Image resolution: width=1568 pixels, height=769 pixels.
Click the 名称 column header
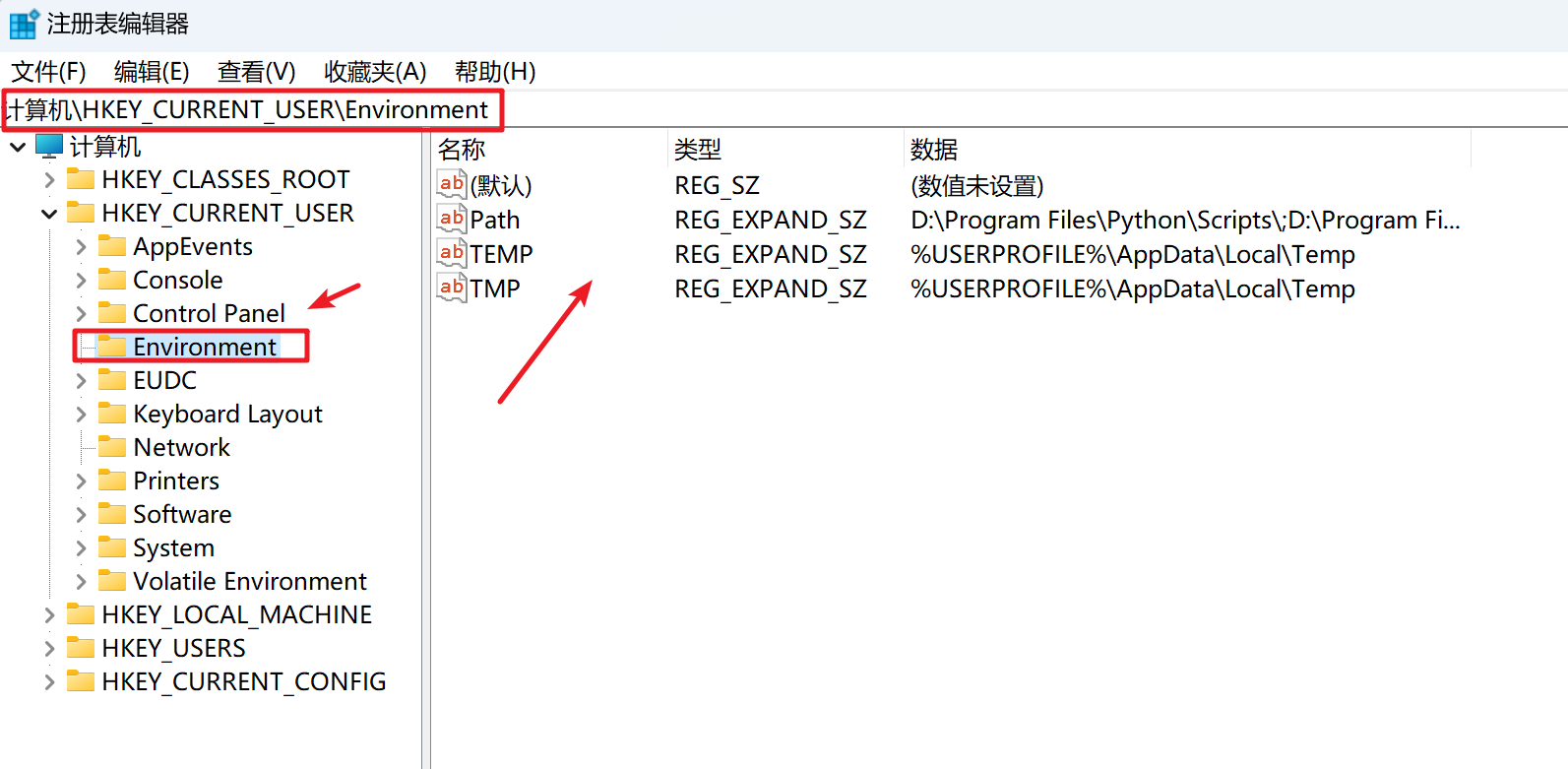pos(550,150)
